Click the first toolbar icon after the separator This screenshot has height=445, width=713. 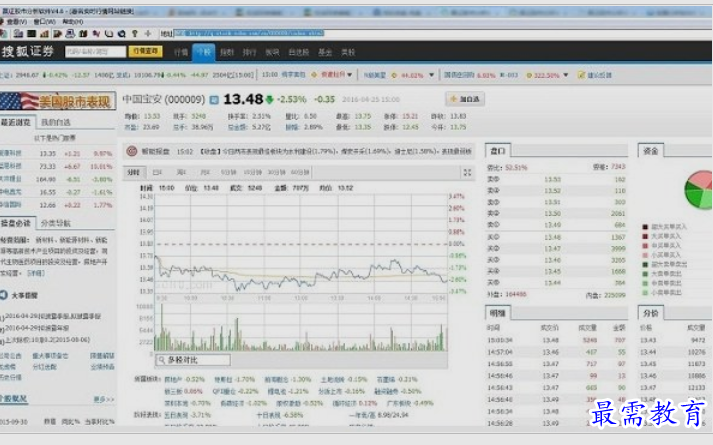18,34
